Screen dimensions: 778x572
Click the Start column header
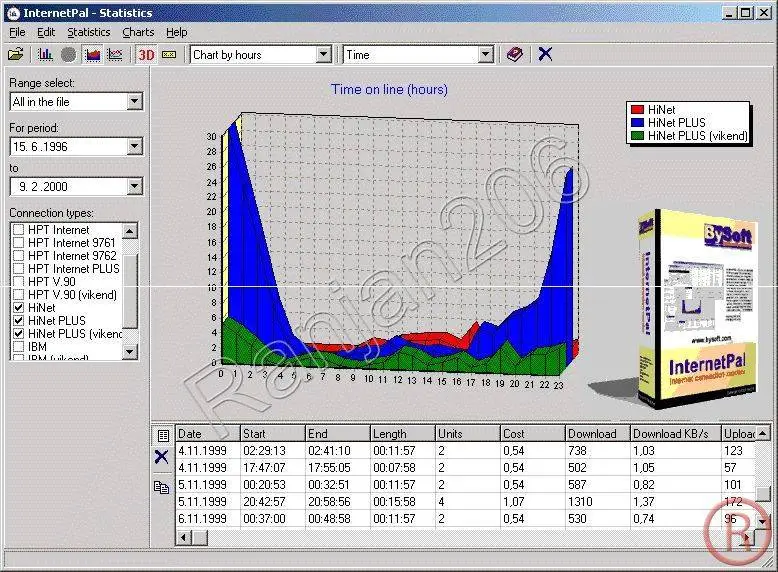coord(273,434)
